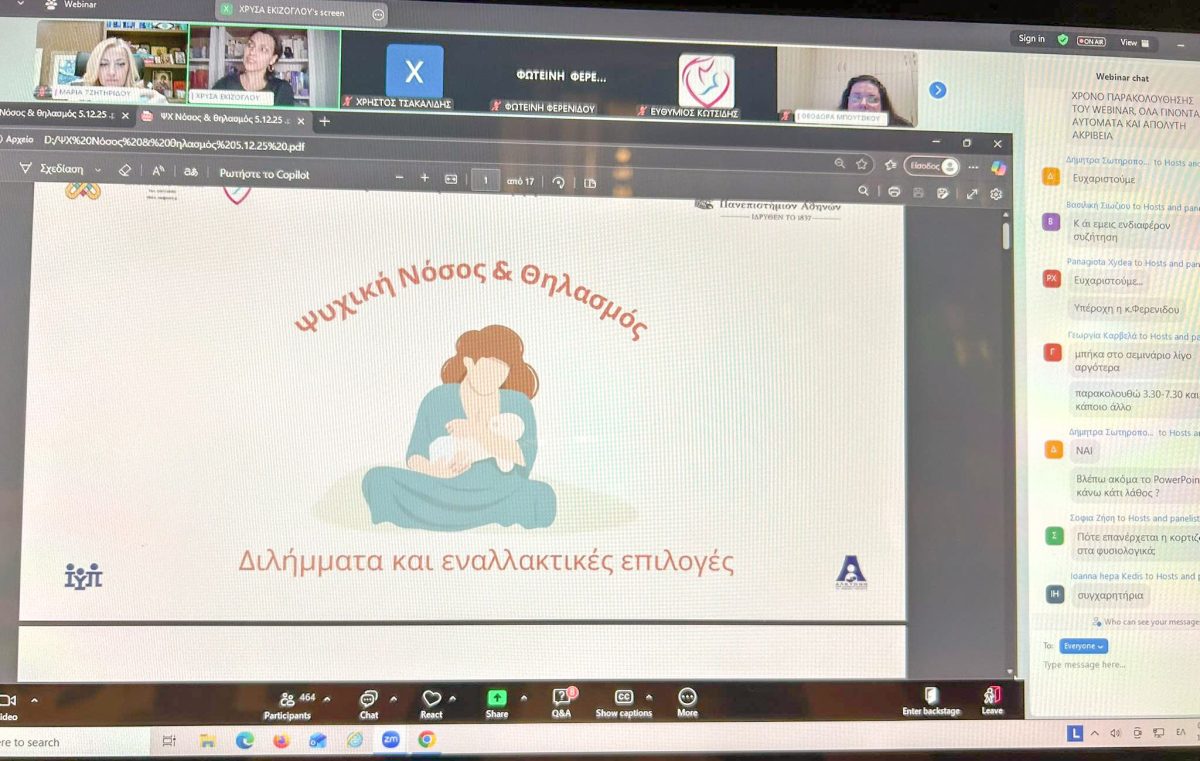Open the Everyone recipient dropdown in chat
The height and width of the screenshot is (761, 1200).
[x=1084, y=646]
